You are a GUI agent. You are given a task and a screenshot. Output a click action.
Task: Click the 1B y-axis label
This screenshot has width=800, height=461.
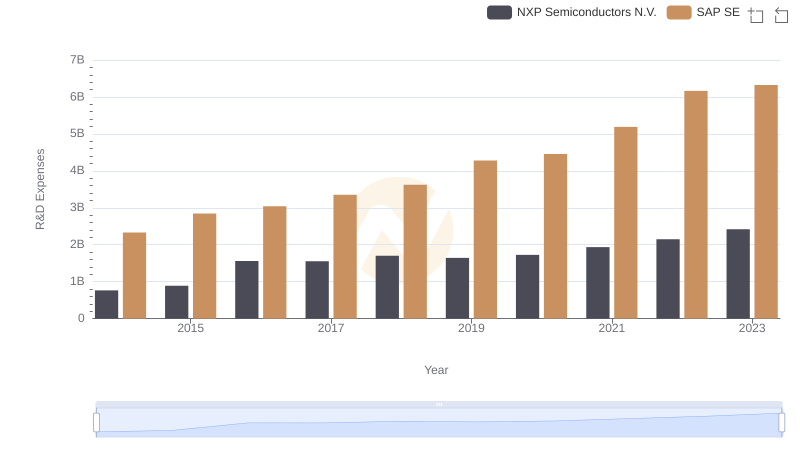point(77,281)
